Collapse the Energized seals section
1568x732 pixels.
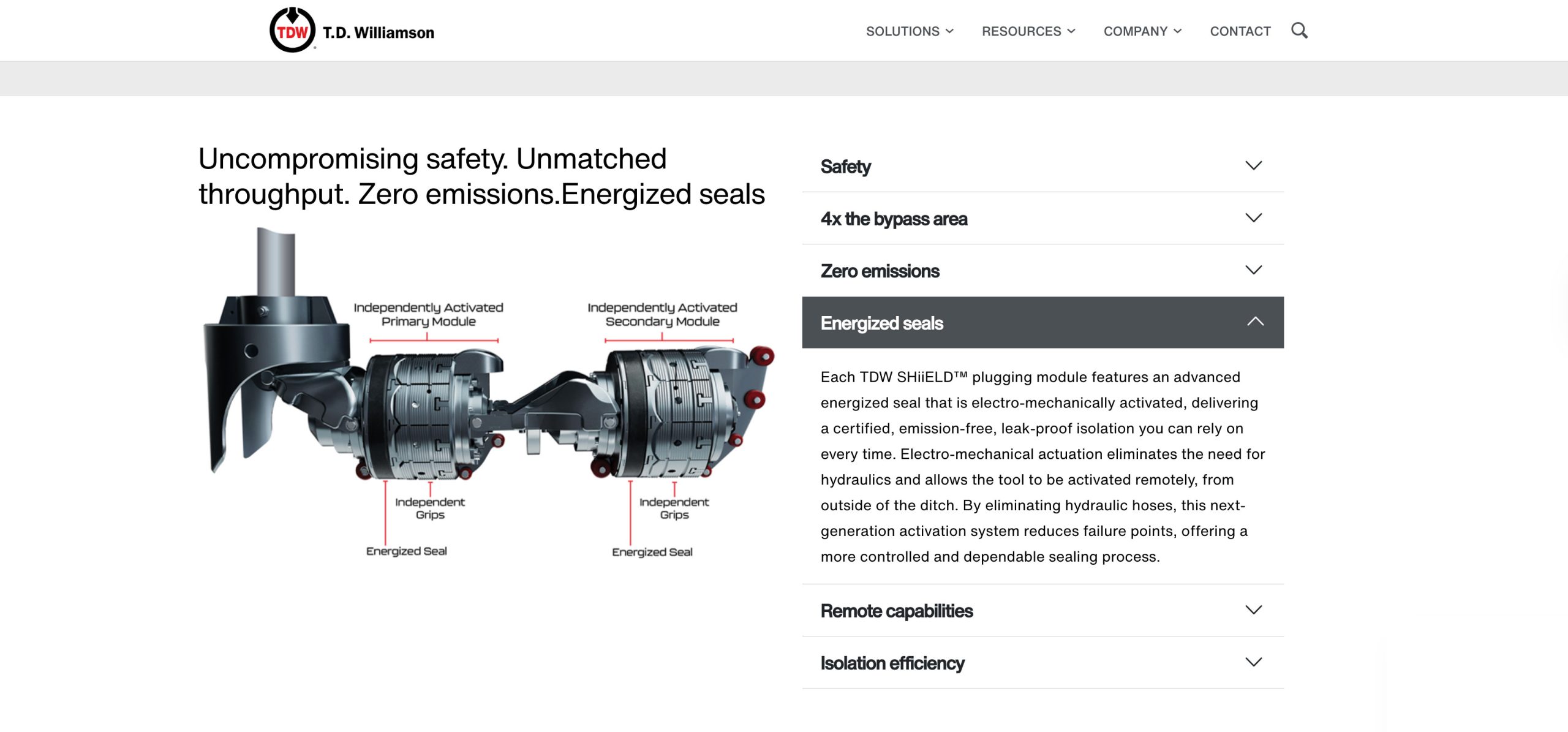(x=1042, y=323)
